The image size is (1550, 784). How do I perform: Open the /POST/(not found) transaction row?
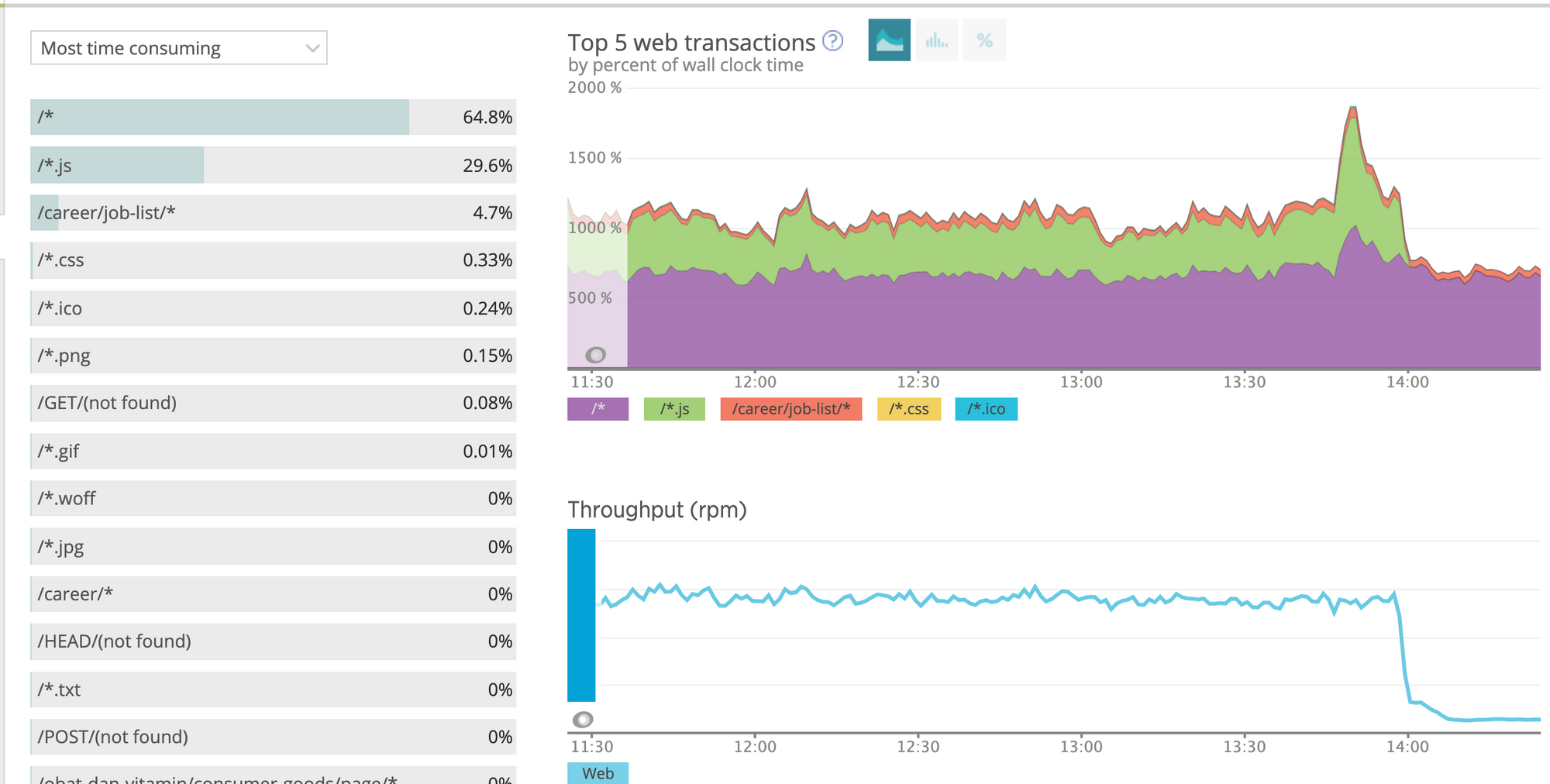pyautogui.click(x=274, y=737)
